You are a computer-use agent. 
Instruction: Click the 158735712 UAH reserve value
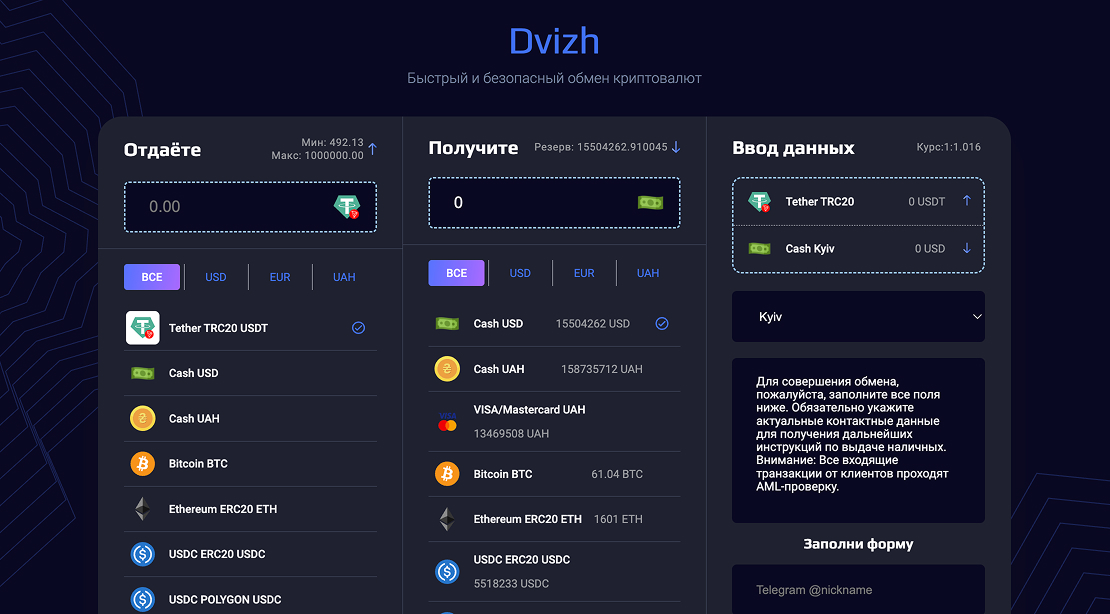click(x=602, y=369)
